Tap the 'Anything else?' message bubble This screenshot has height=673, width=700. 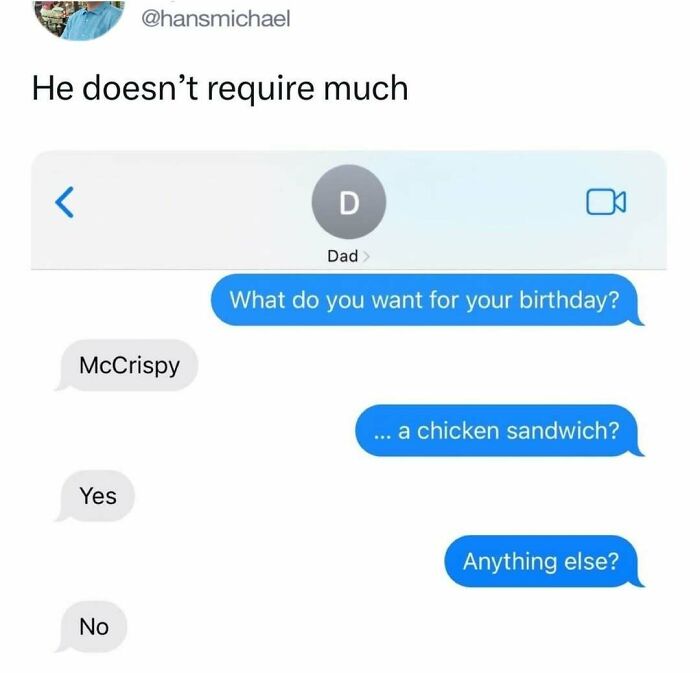[543, 561]
